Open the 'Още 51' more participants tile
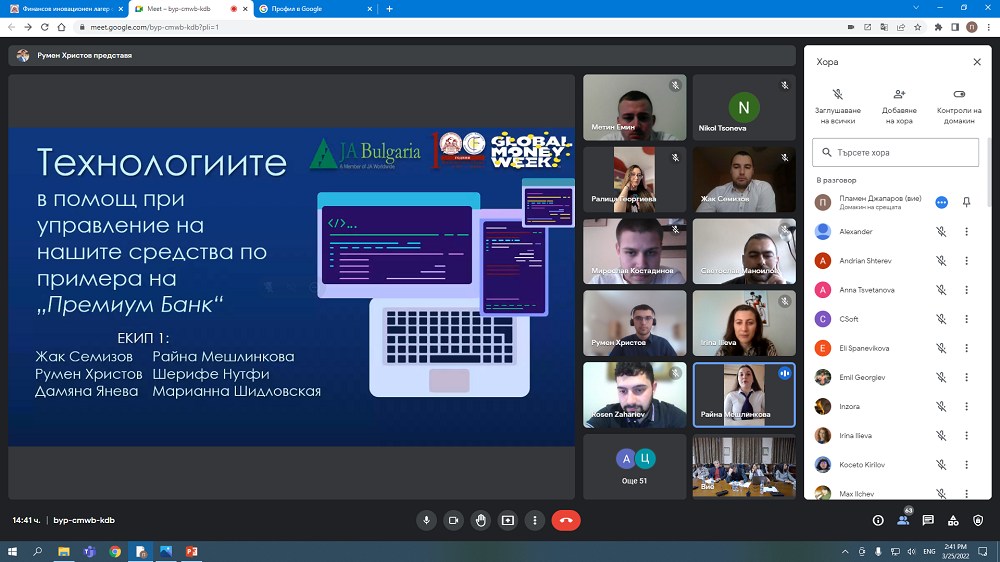Viewport: 1000px width, 562px height. pyautogui.click(x=635, y=466)
